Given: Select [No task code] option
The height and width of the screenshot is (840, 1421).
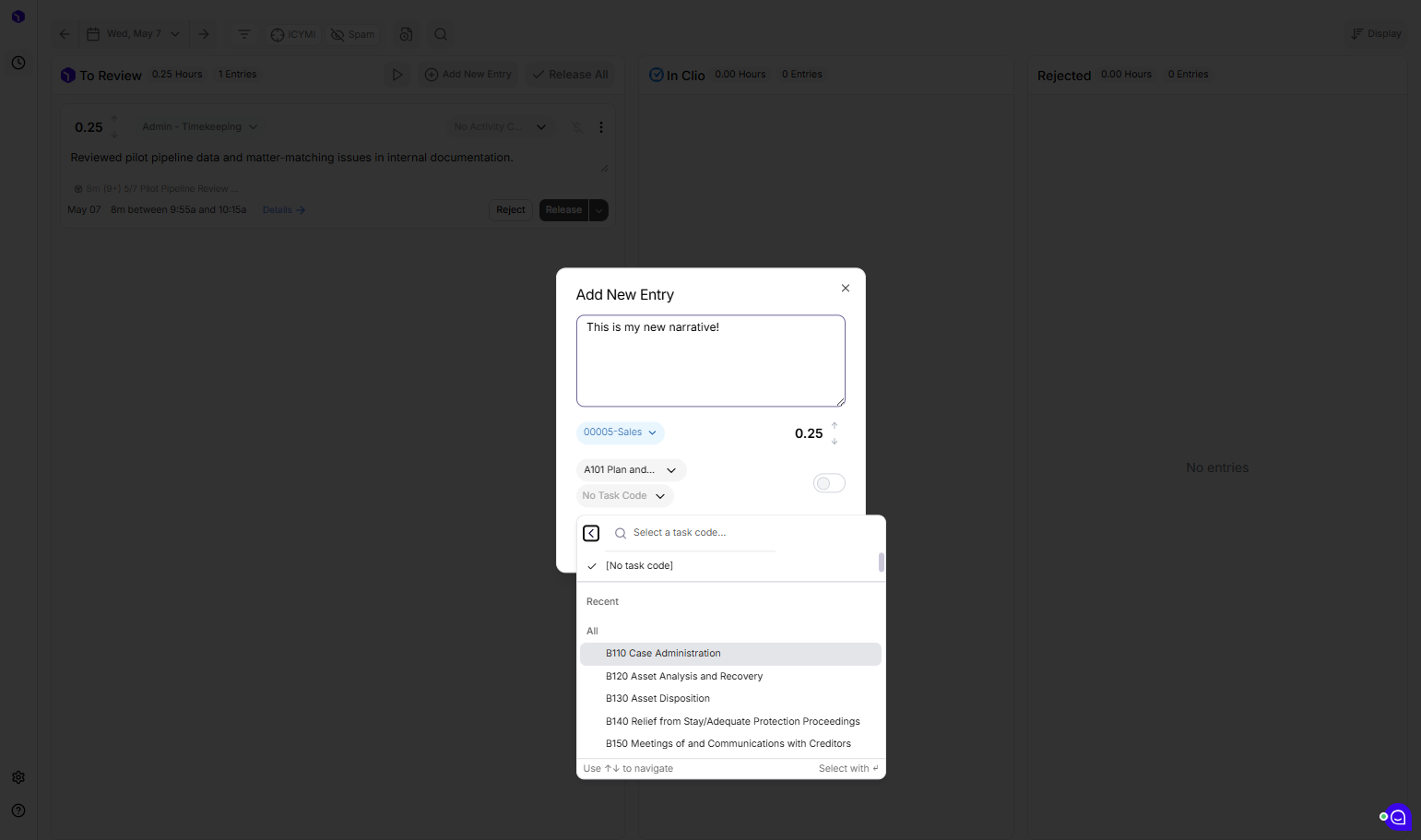Looking at the screenshot, I should click(728, 566).
